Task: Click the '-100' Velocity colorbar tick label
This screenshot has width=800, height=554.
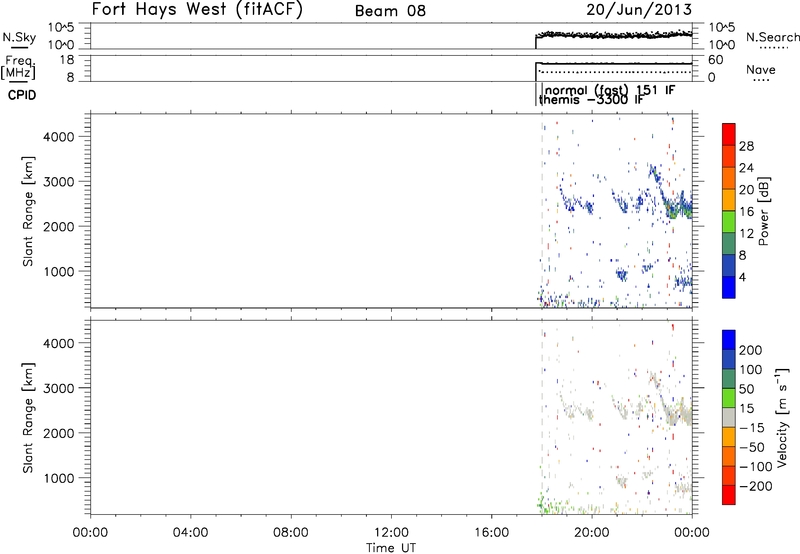Action: point(755,467)
